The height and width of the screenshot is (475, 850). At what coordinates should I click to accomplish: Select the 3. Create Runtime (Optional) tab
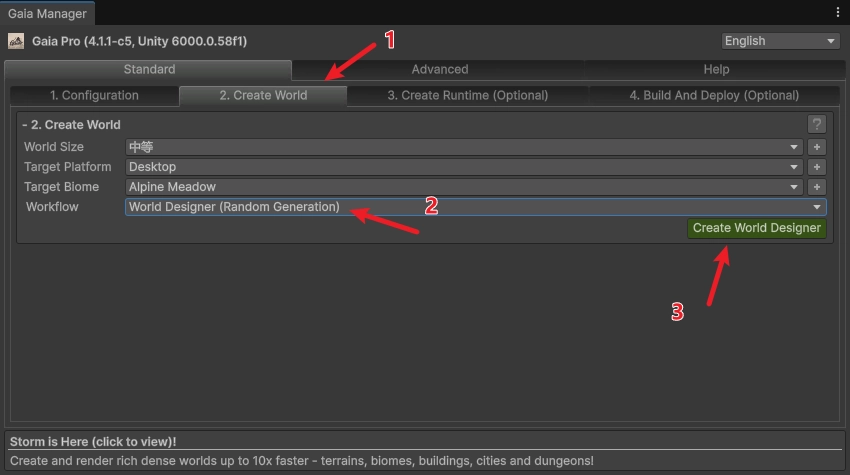[x=467, y=95]
